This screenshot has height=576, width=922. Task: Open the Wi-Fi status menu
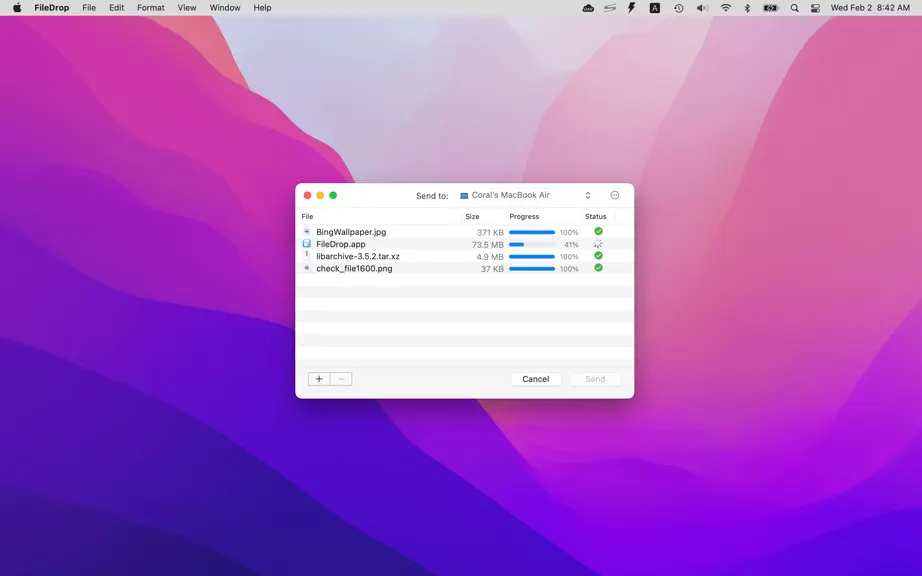coord(726,8)
